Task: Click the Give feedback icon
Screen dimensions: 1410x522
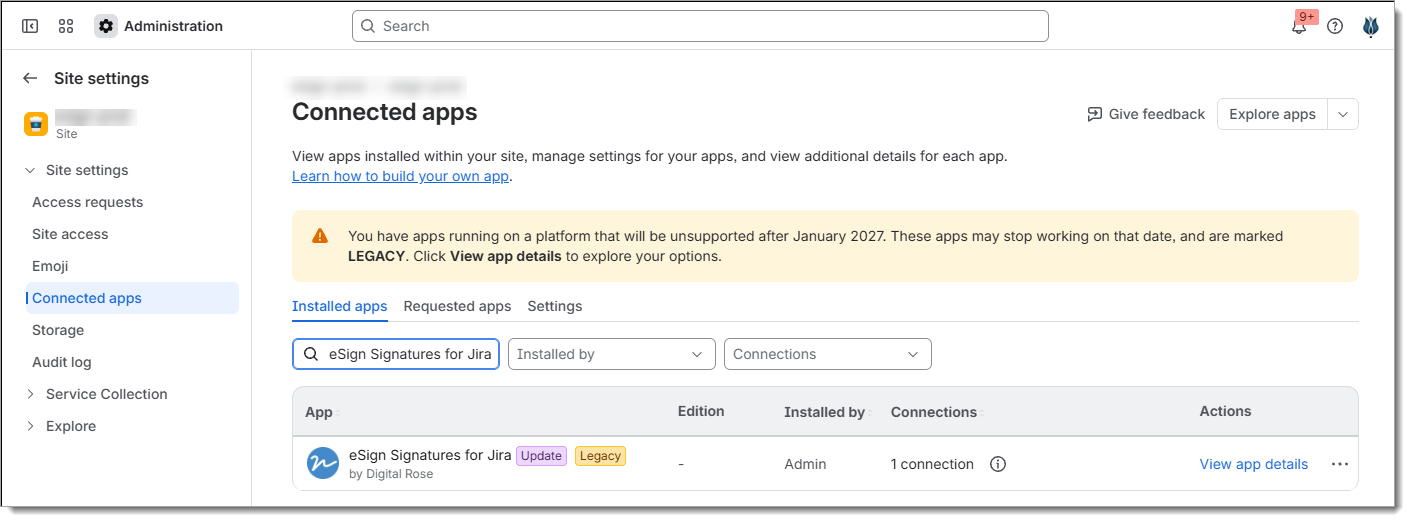Action: click(1095, 114)
